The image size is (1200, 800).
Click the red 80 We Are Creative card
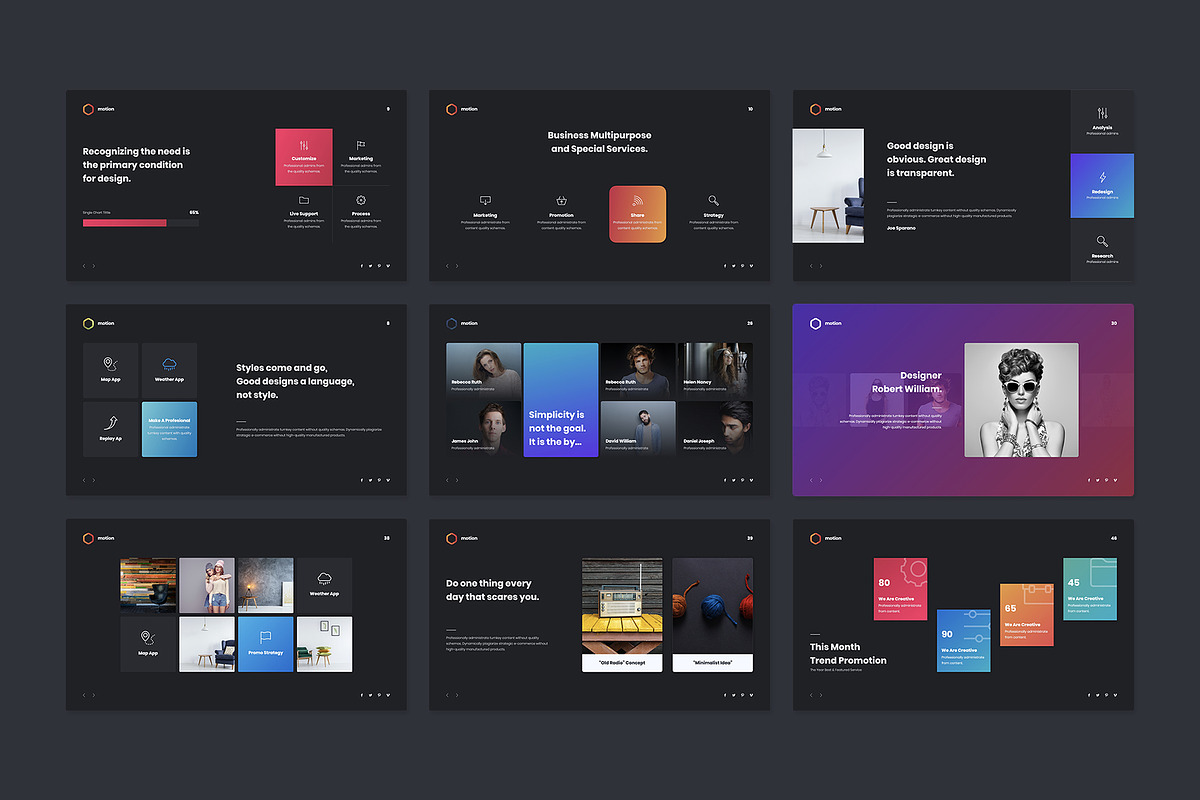coord(900,589)
